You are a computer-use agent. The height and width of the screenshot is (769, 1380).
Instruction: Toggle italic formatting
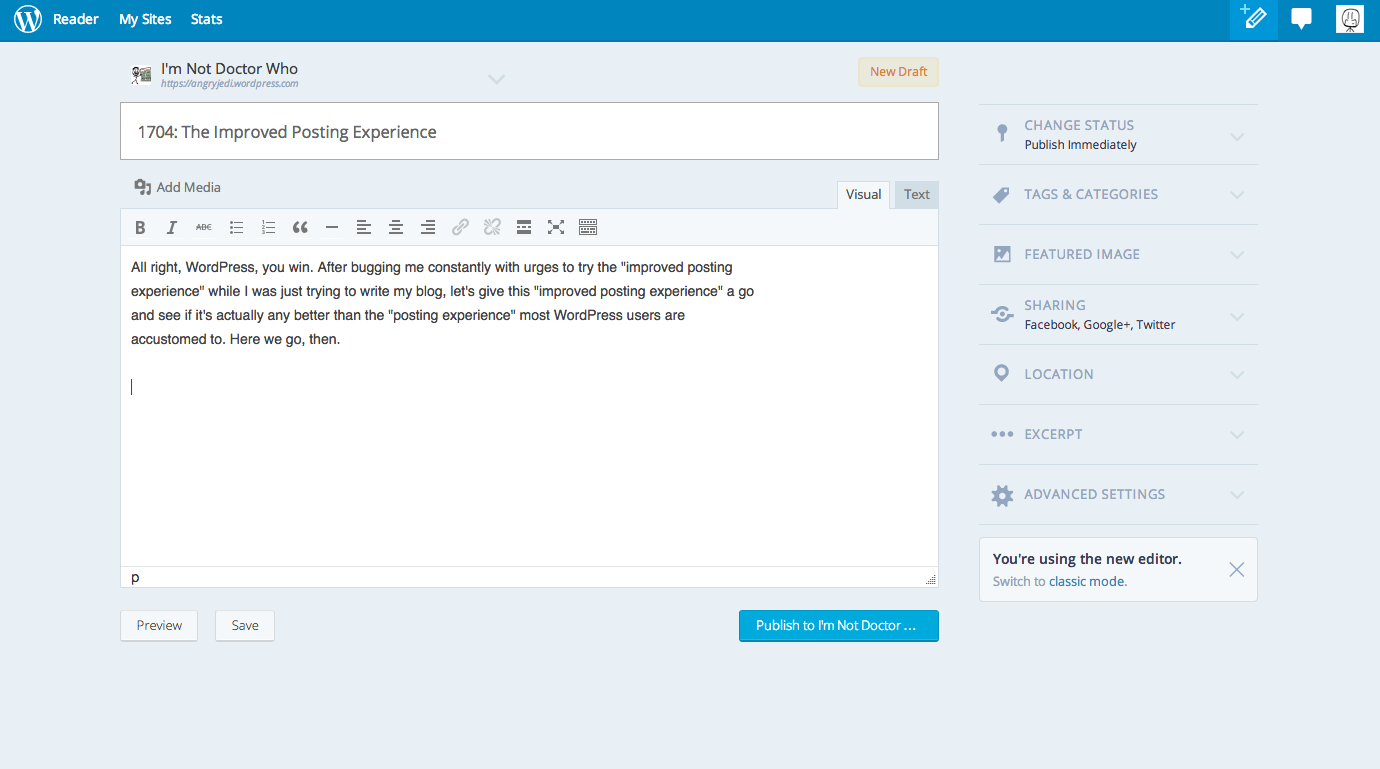(172, 227)
